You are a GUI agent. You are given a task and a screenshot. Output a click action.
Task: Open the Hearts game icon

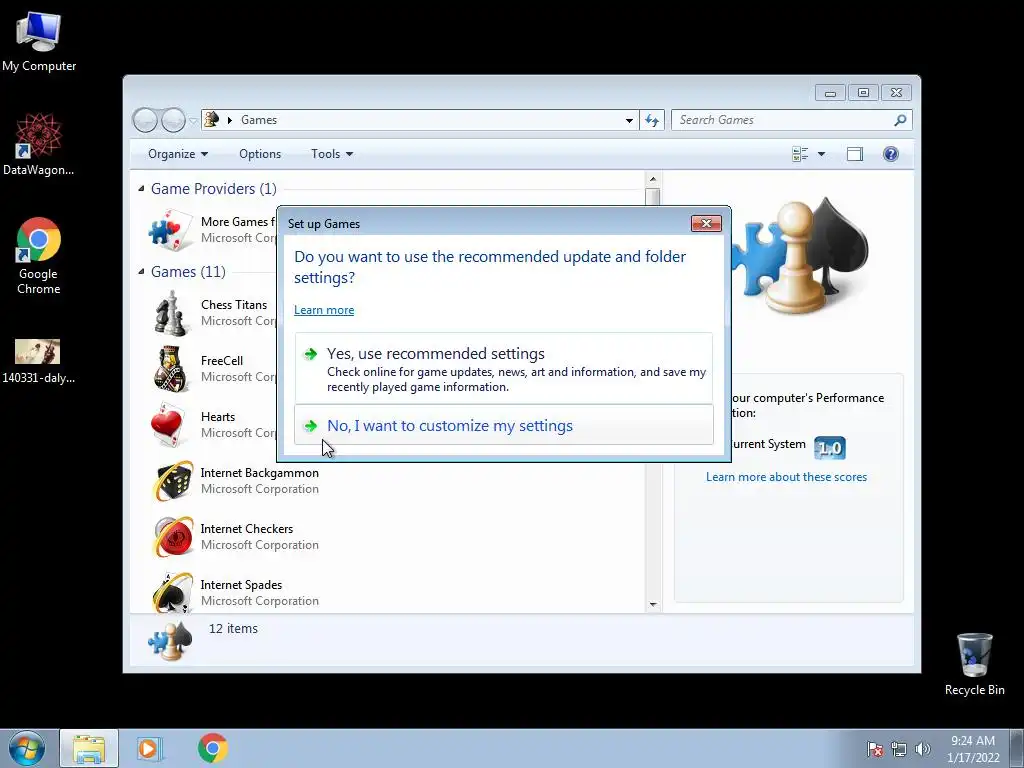click(167, 425)
